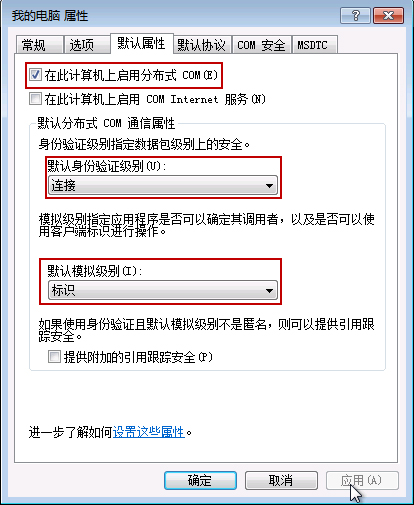The width and height of the screenshot is (414, 505).
Task: Click the 默认模拟级别(I) label text
Action: pos(95,271)
